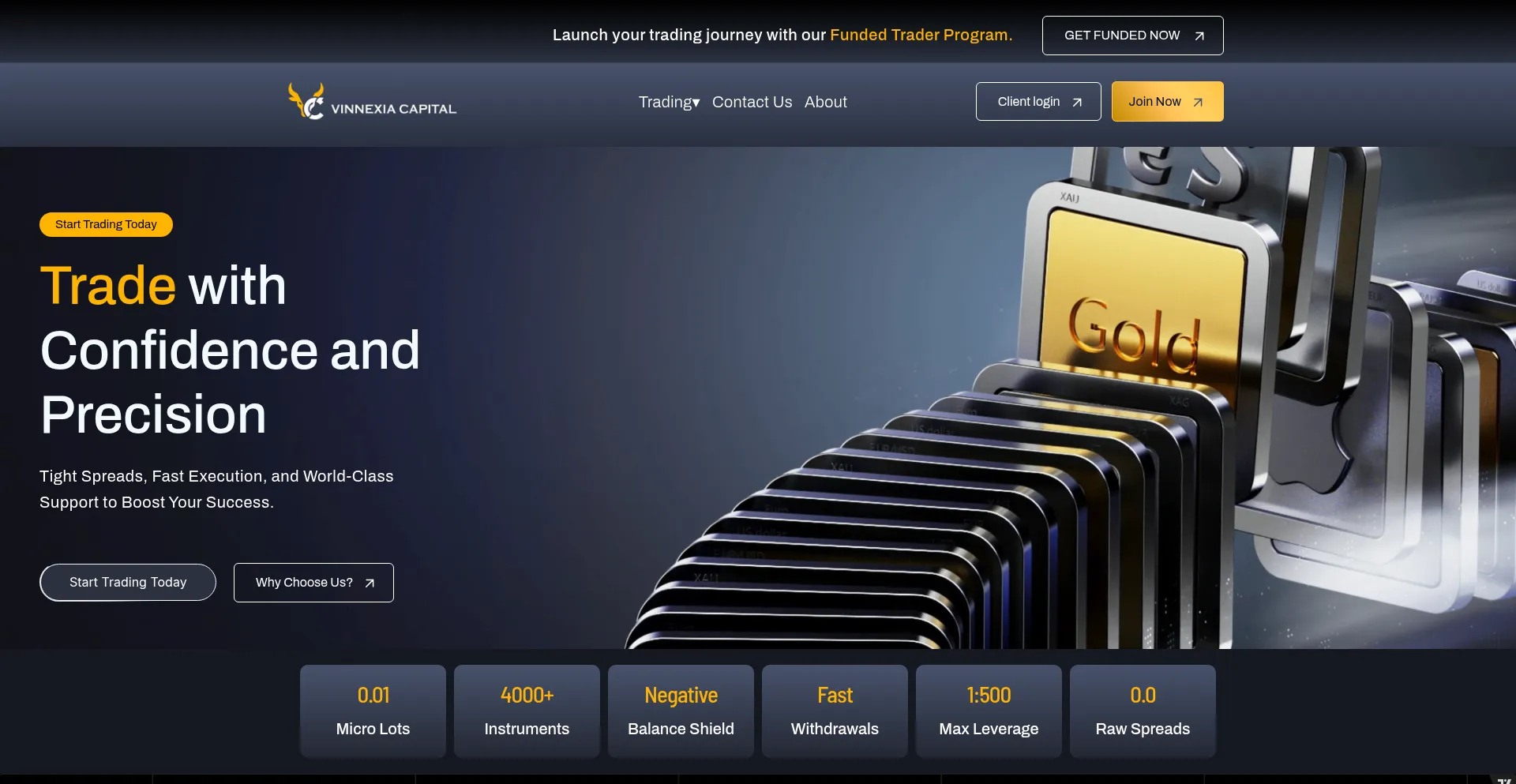The height and width of the screenshot is (784, 1516).
Task: Click the arrow icon on Why Choose Us
Action: pyautogui.click(x=370, y=583)
